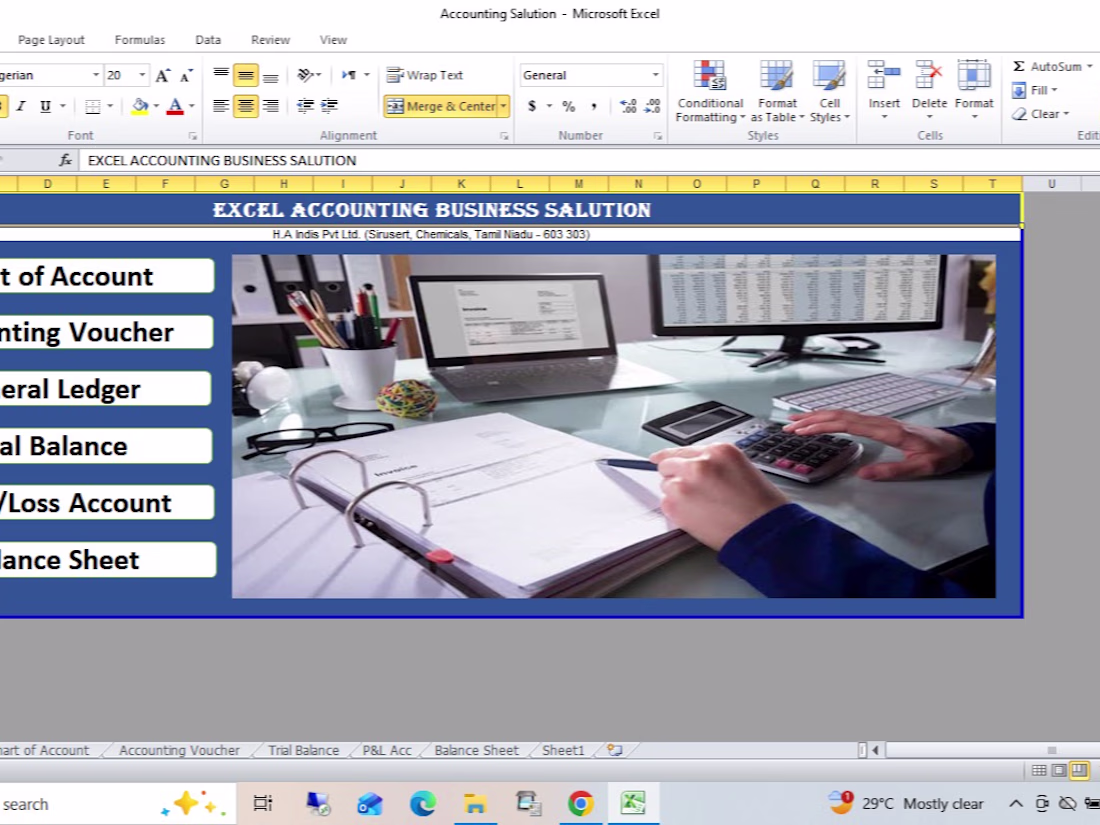Viewport: 1100px width, 825px height.
Task: Open font color picker arrow
Action: [192, 106]
